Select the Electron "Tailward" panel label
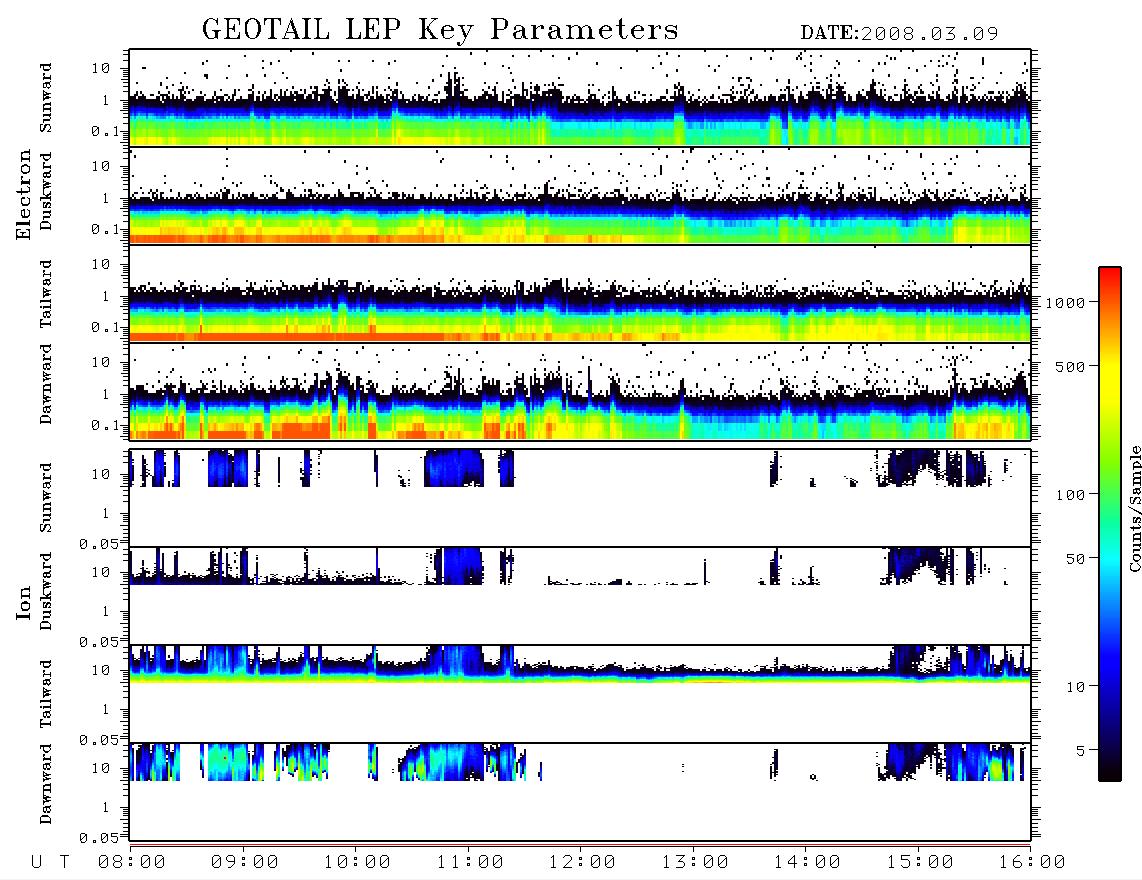 [45, 294]
